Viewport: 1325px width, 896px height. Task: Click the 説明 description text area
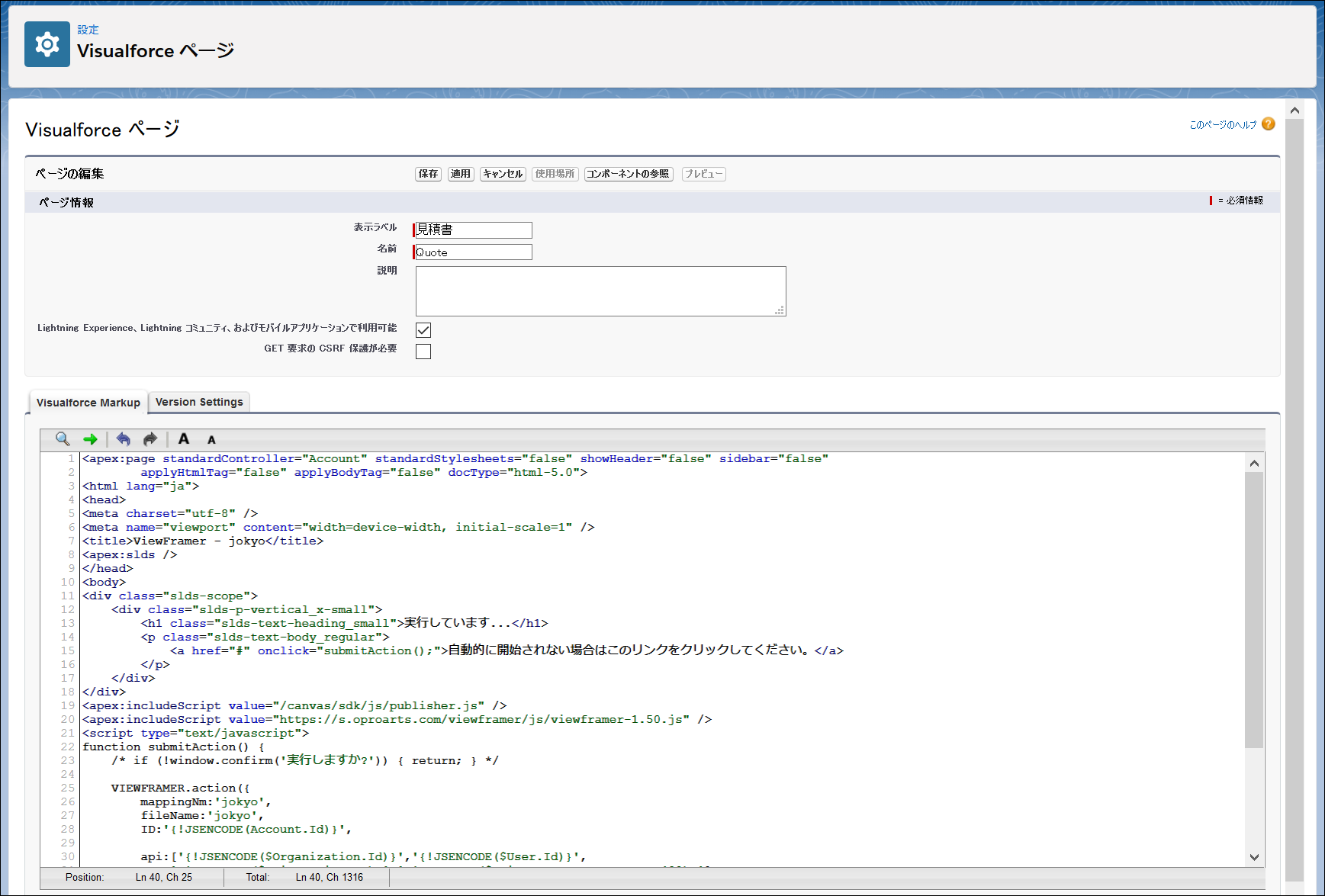click(x=600, y=291)
